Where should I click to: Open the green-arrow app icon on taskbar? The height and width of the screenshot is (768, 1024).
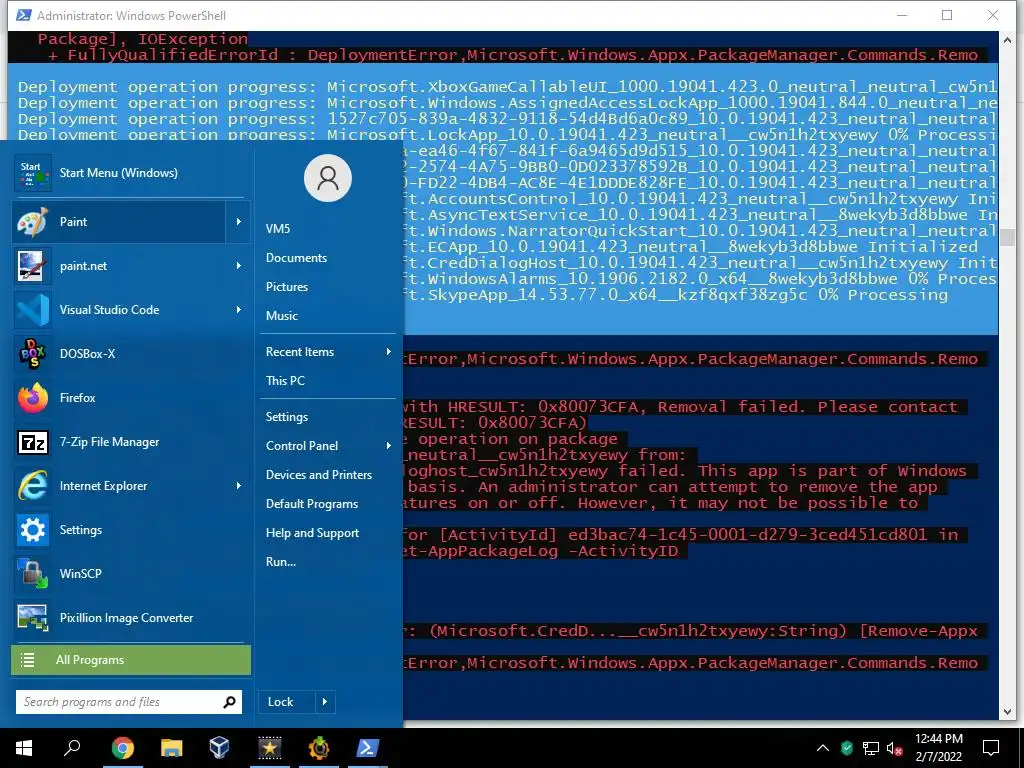[319, 748]
